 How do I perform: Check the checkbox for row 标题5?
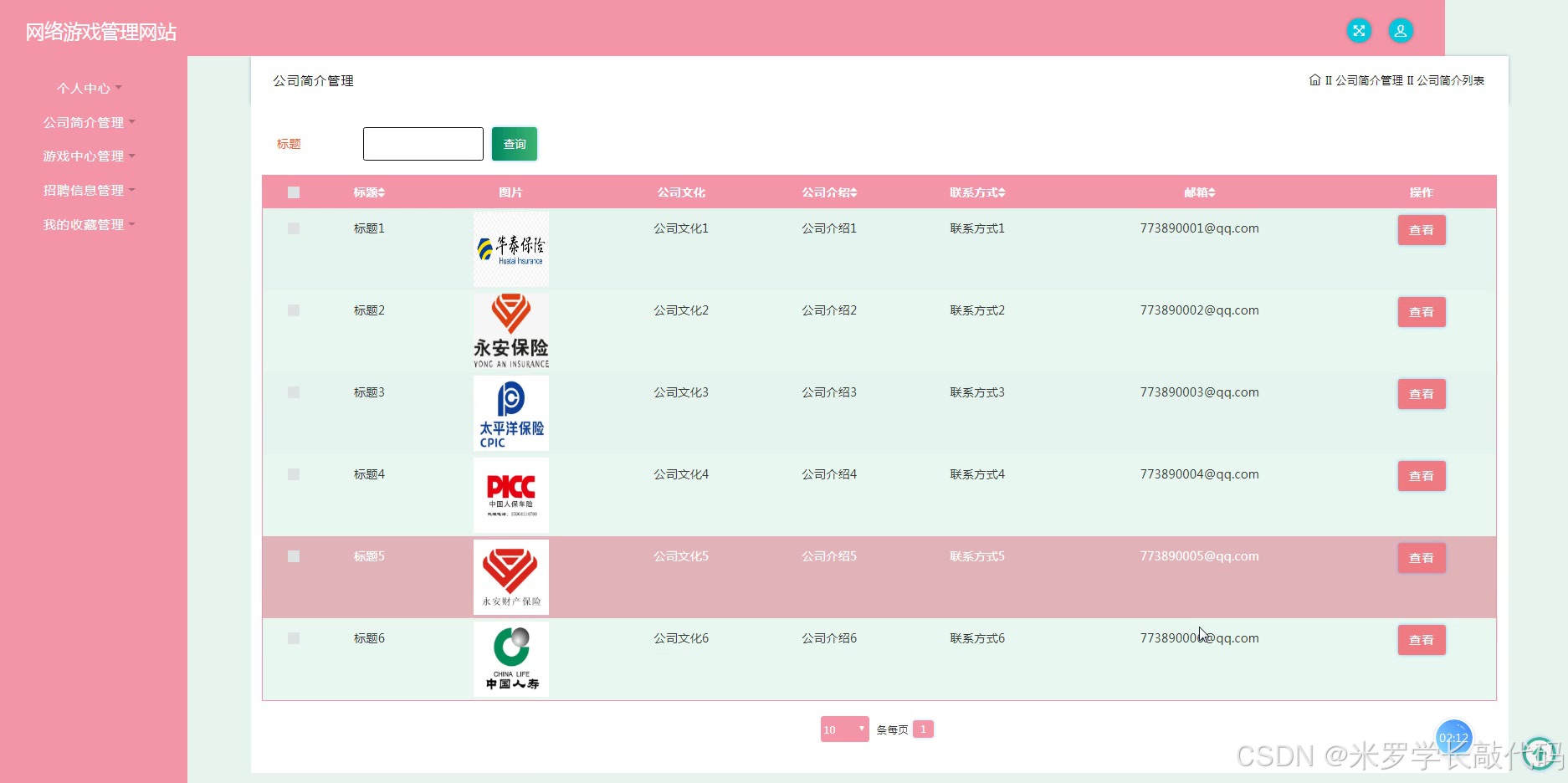(x=294, y=556)
